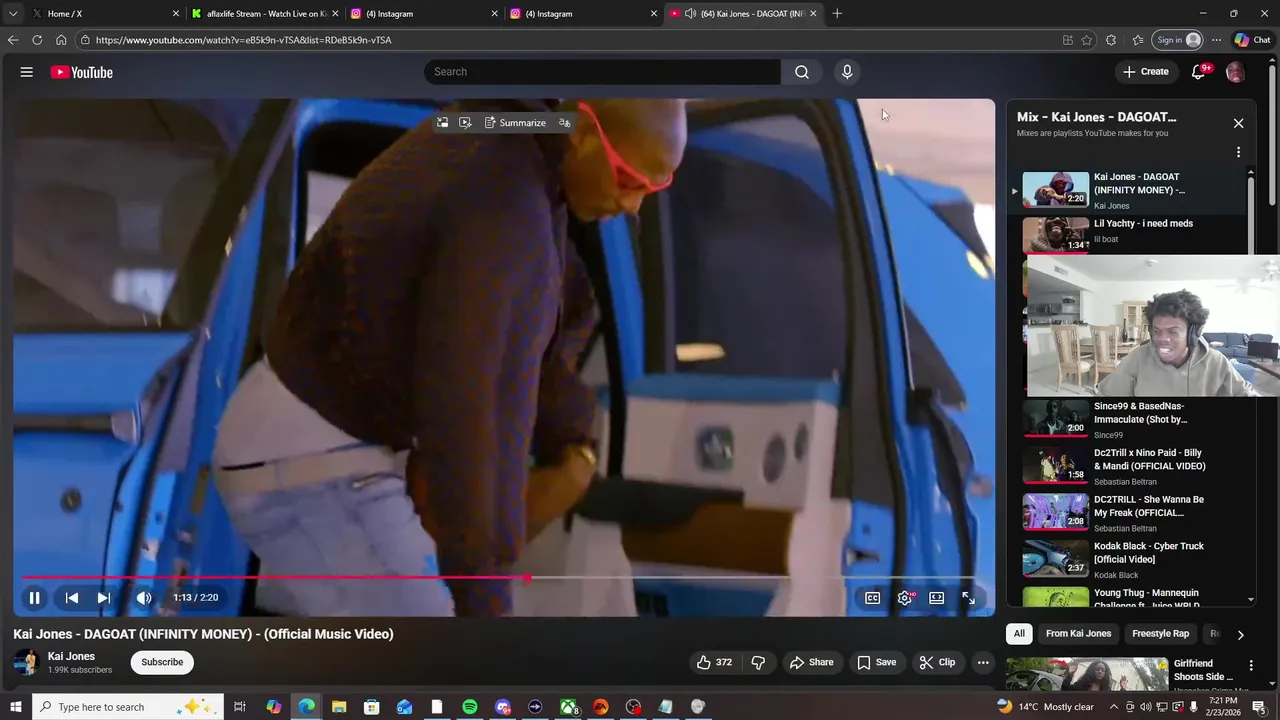
Task: Open more actions below the video
Action: click(983, 662)
